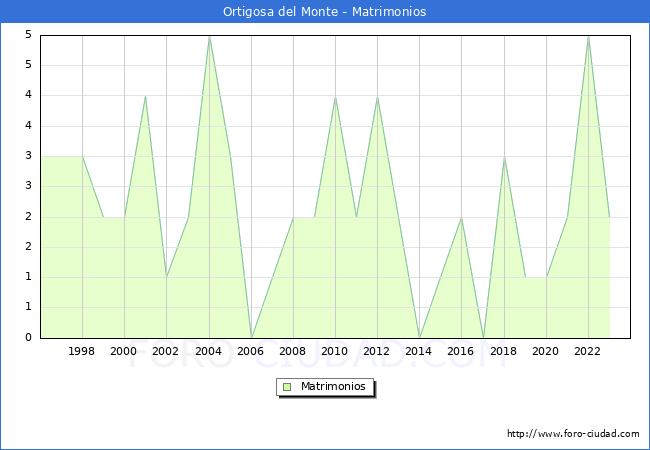Select the 1998 x-axis label
This screenshot has width=650, height=450.
[82, 351]
